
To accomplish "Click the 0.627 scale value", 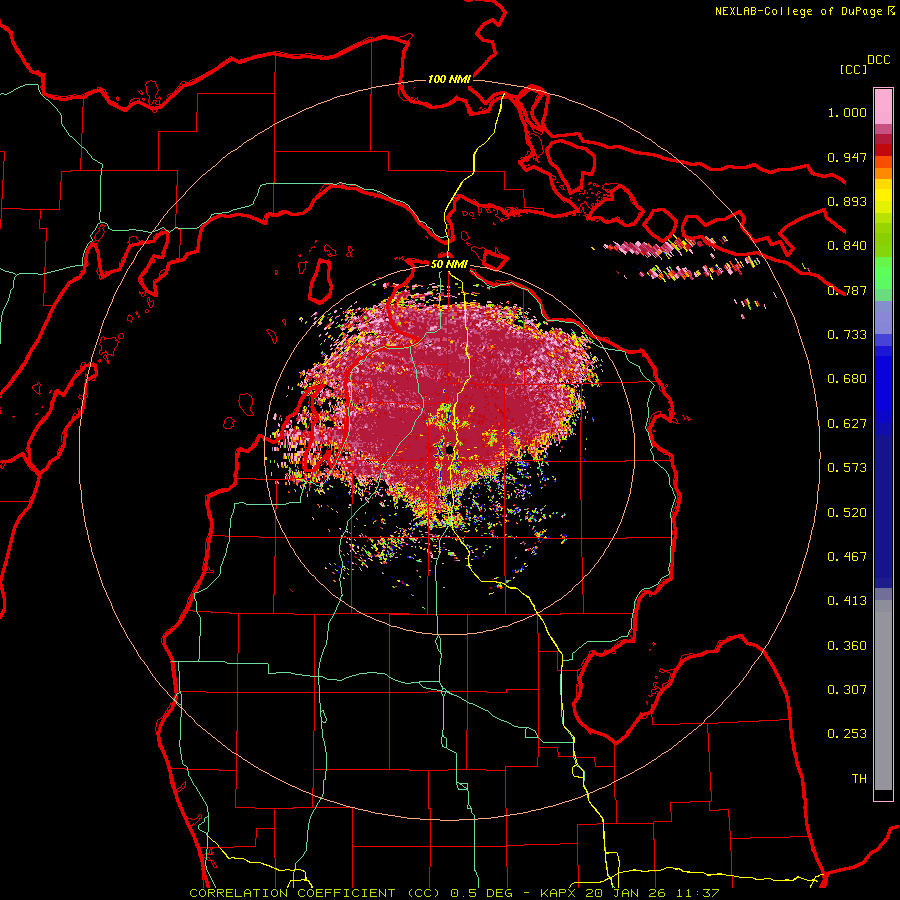I will (x=847, y=424).
